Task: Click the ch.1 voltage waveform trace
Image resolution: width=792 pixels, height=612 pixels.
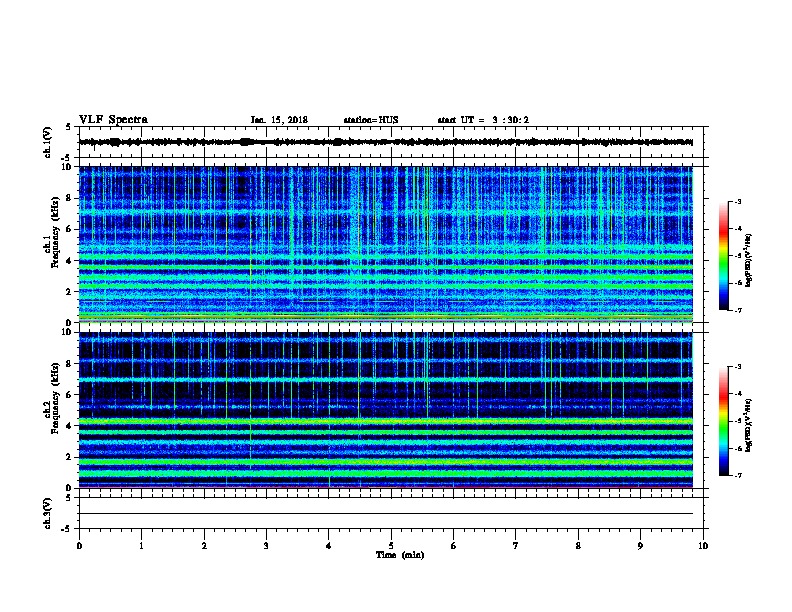Action: (386, 142)
